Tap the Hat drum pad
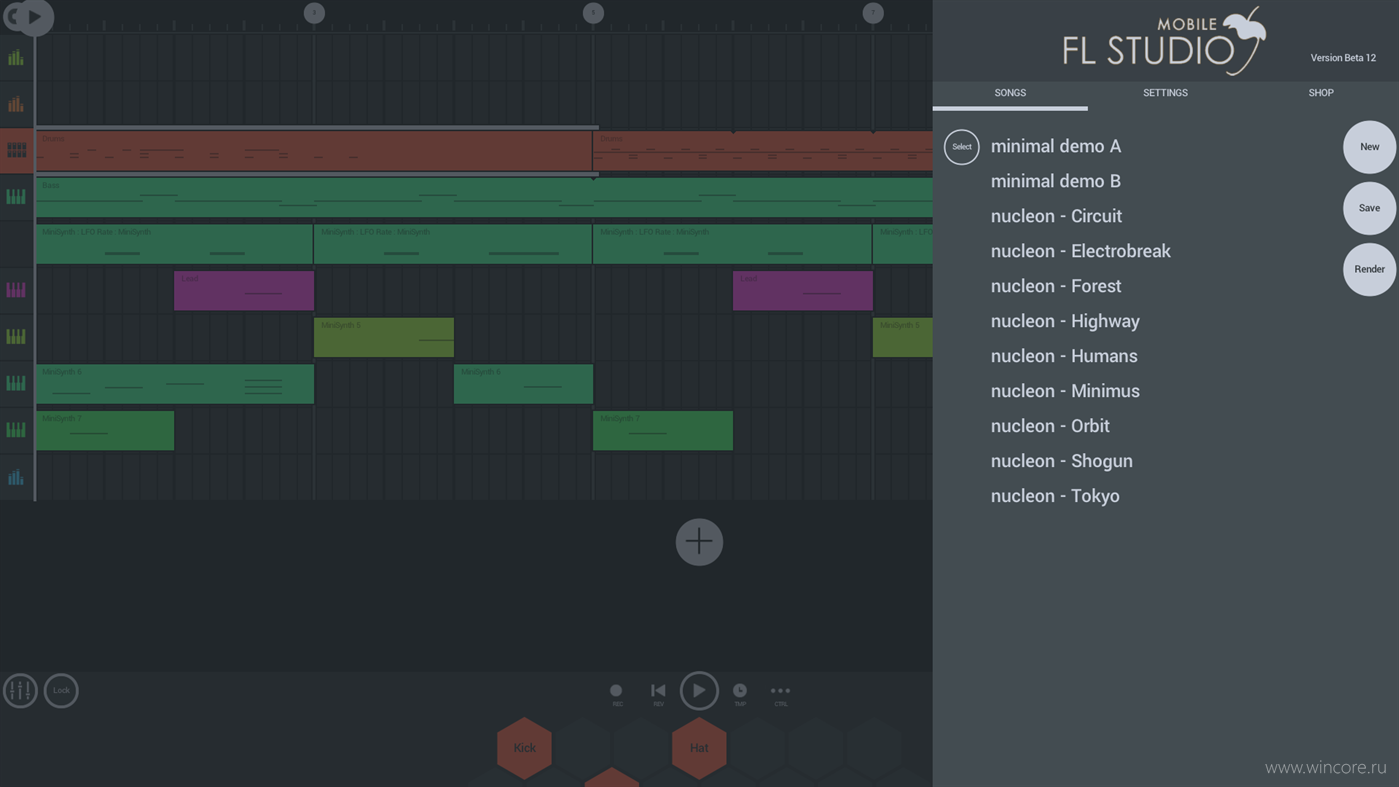 click(699, 748)
